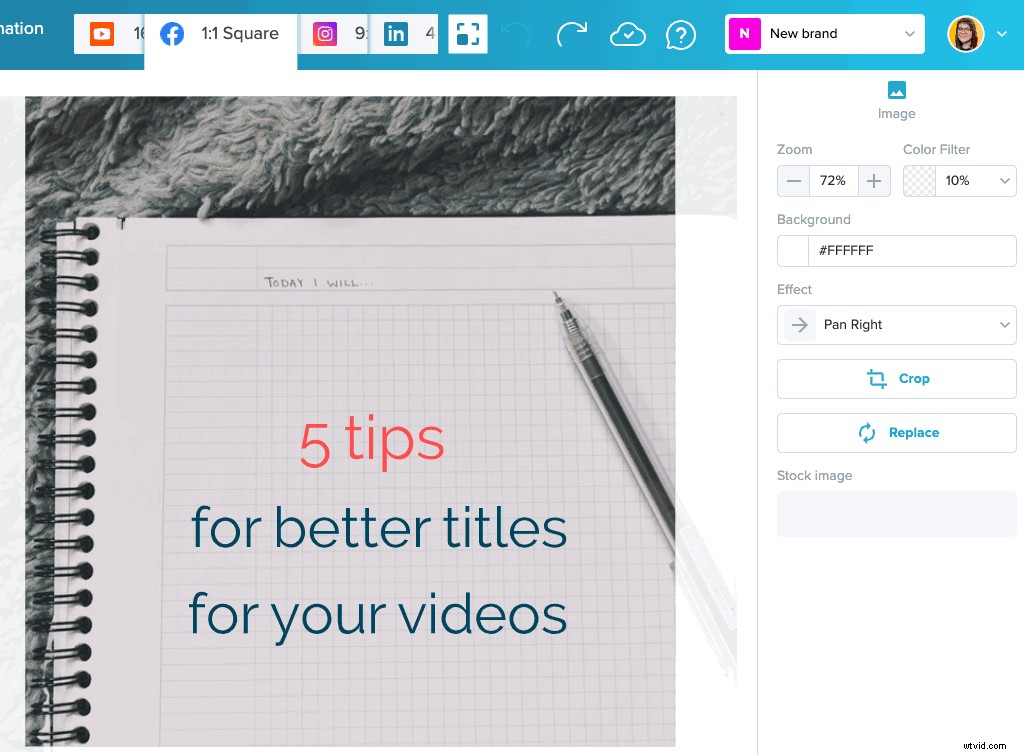Click the Facebook icon on the 1:1 Square tab
1024x755 pixels.
[172, 33]
